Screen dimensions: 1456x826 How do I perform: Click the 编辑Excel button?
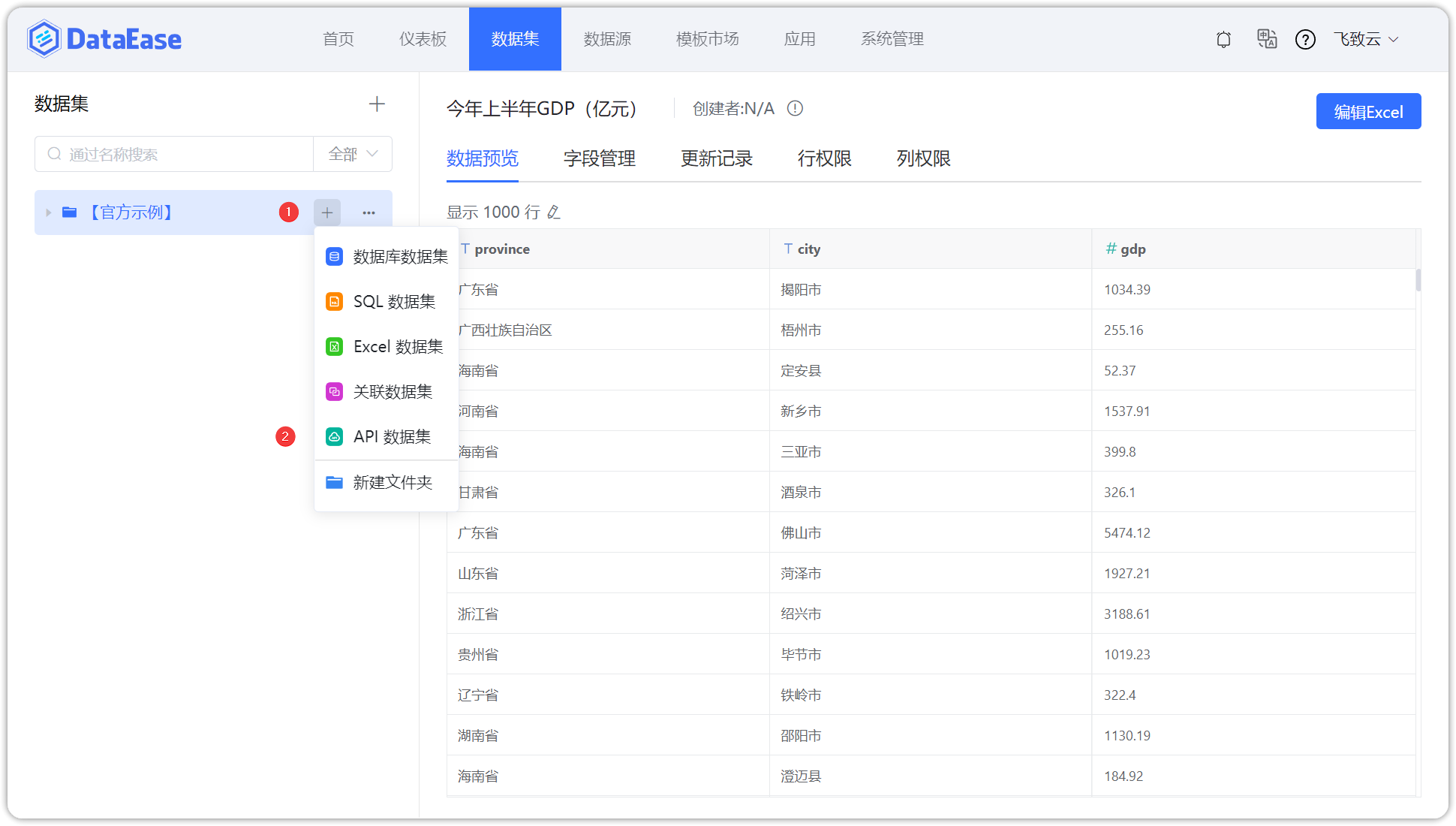[1368, 111]
